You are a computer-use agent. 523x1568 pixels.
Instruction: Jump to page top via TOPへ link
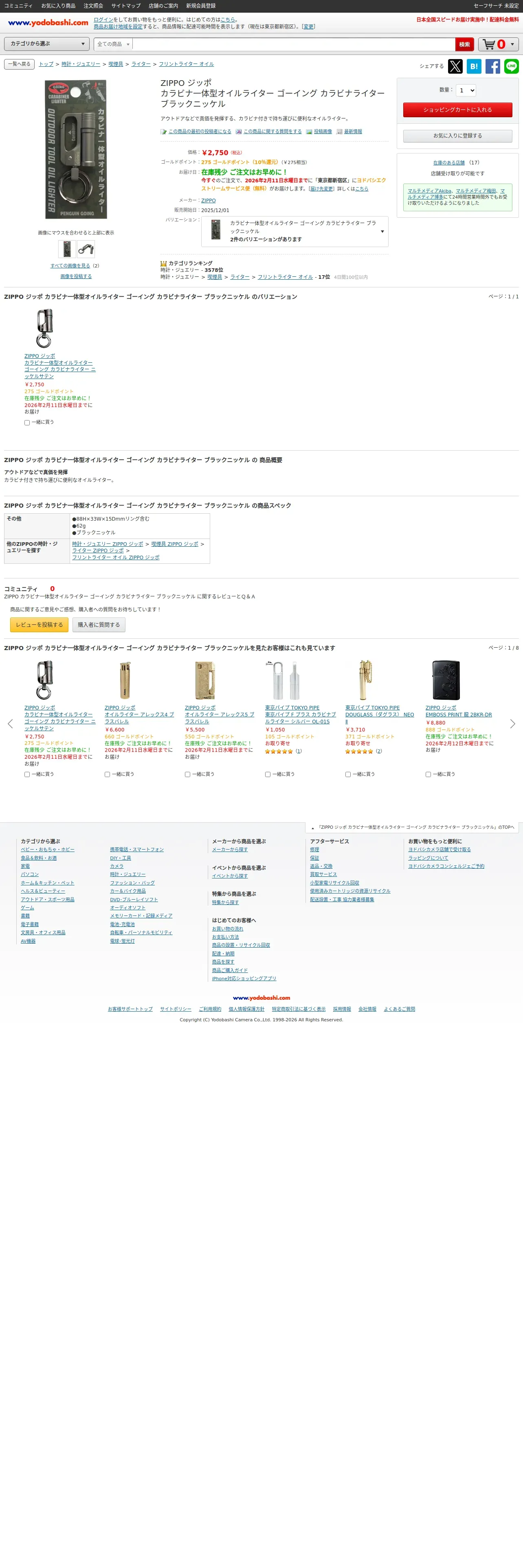pyautogui.click(x=413, y=827)
